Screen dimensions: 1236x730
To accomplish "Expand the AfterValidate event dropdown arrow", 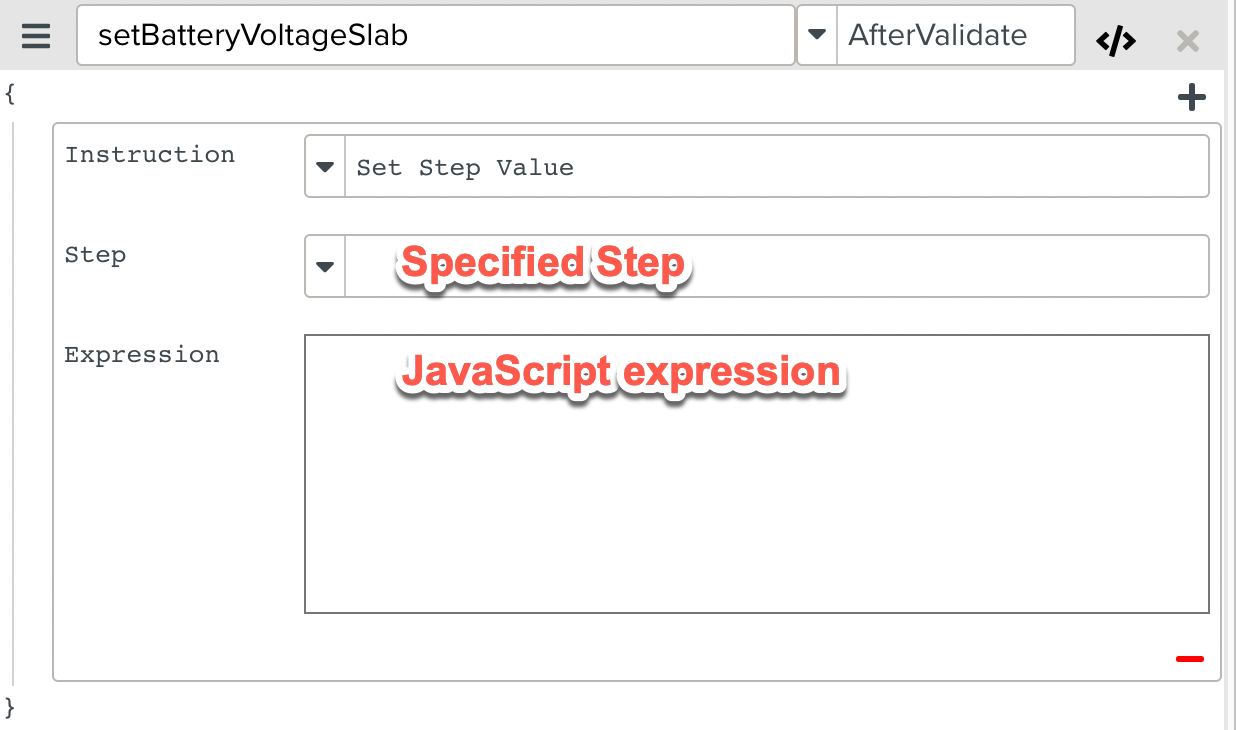I will 817,35.
